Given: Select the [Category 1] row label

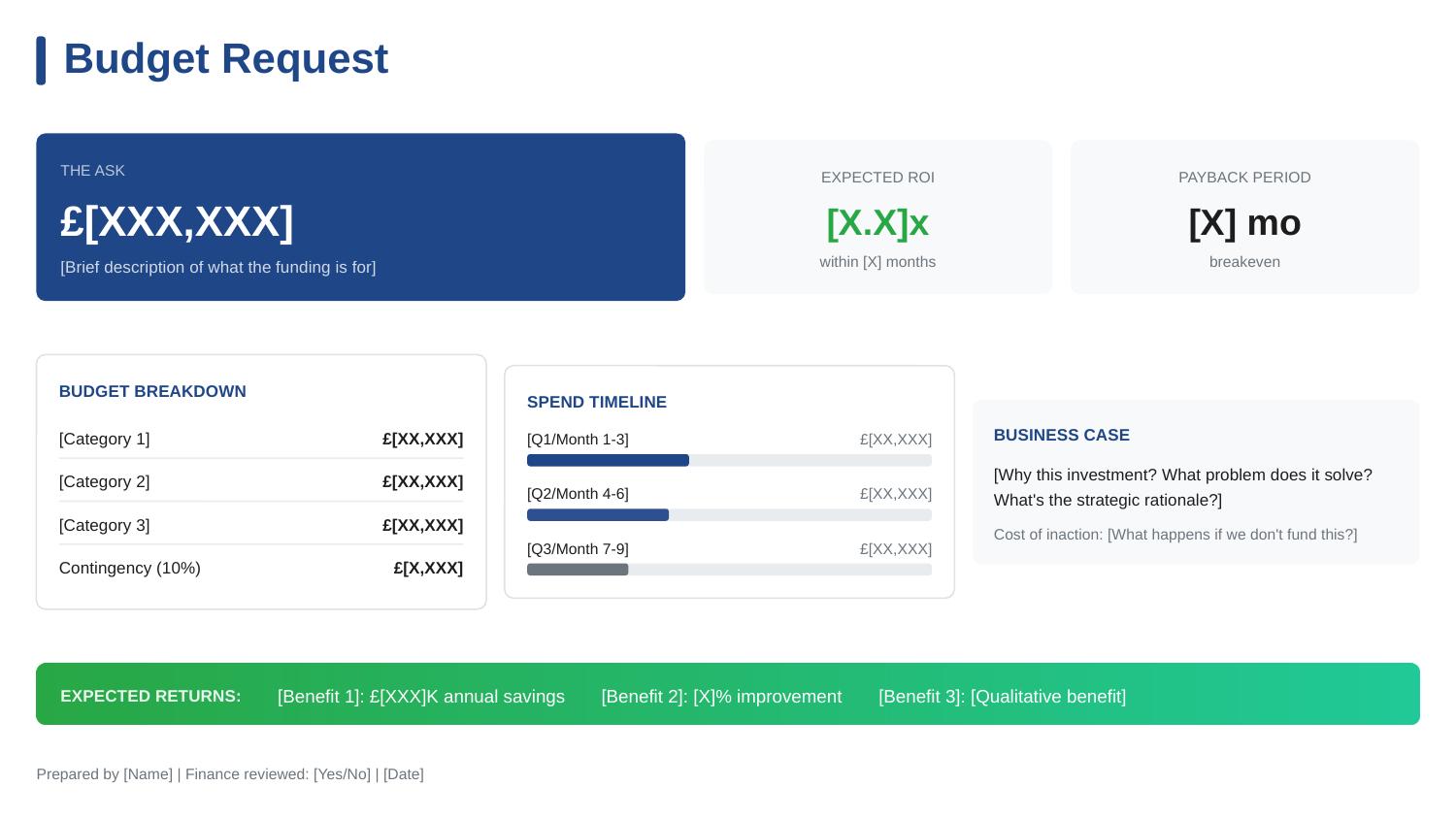Looking at the screenshot, I should (105, 440).
